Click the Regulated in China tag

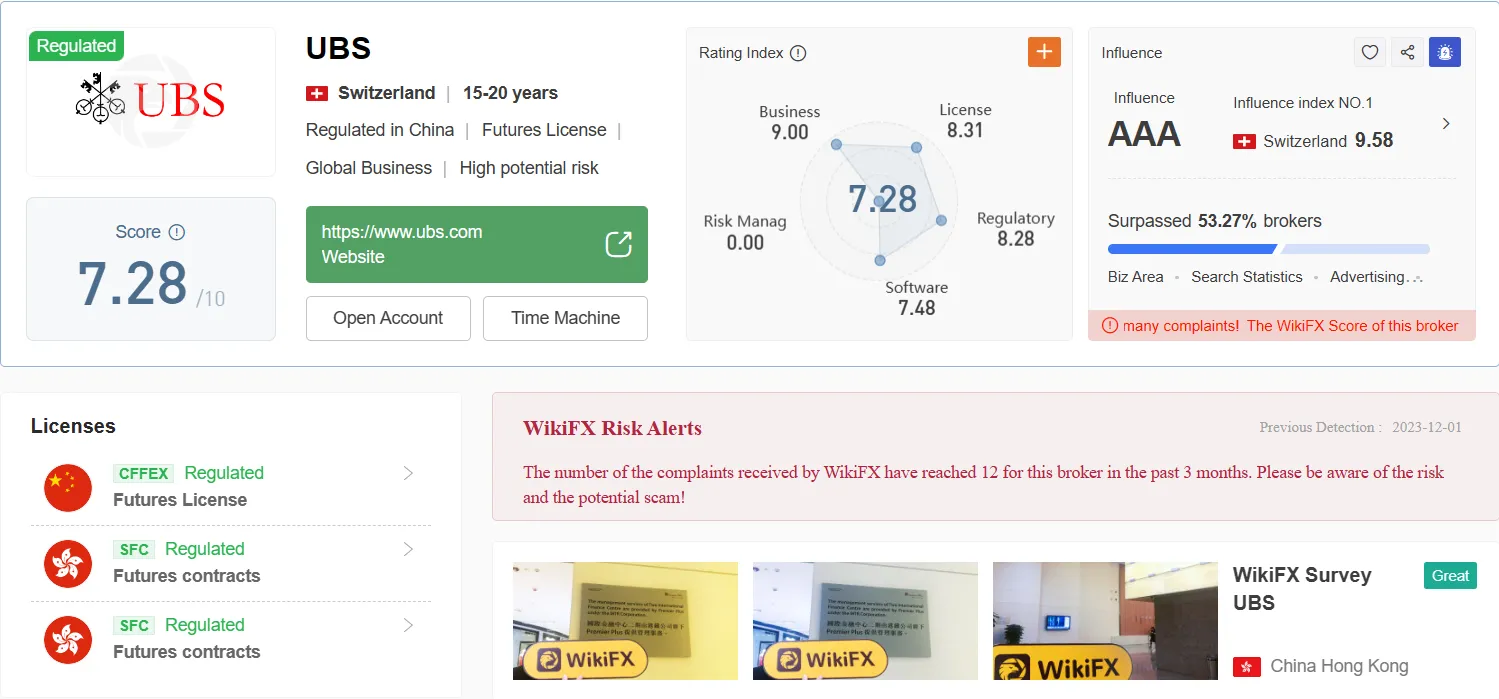[380, 130]
